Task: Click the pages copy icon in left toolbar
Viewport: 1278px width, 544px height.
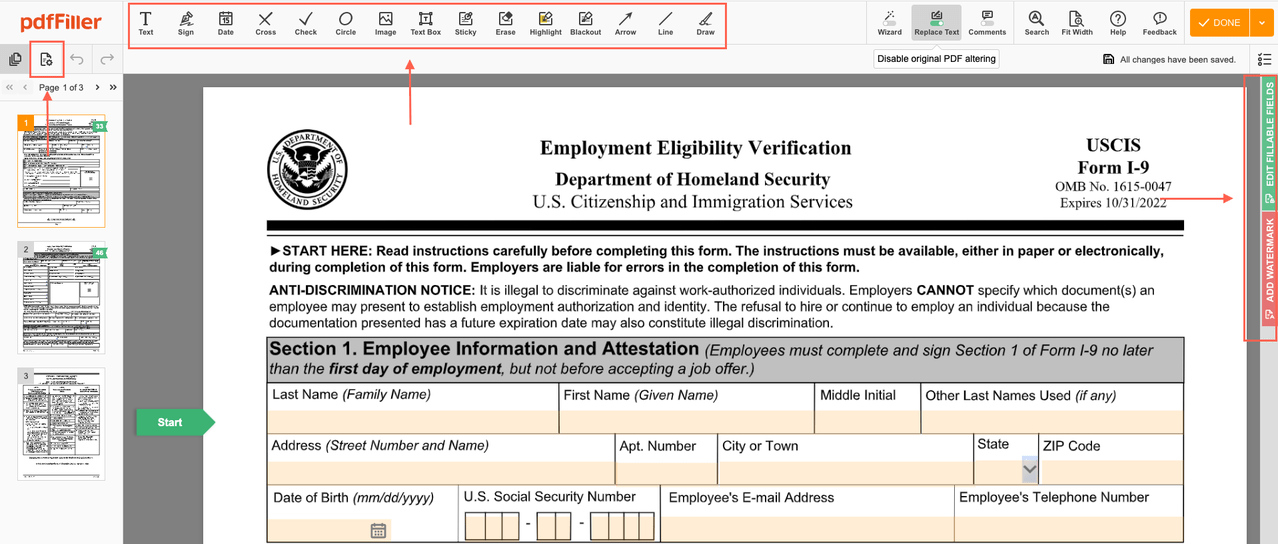Action: coord(15,60)
